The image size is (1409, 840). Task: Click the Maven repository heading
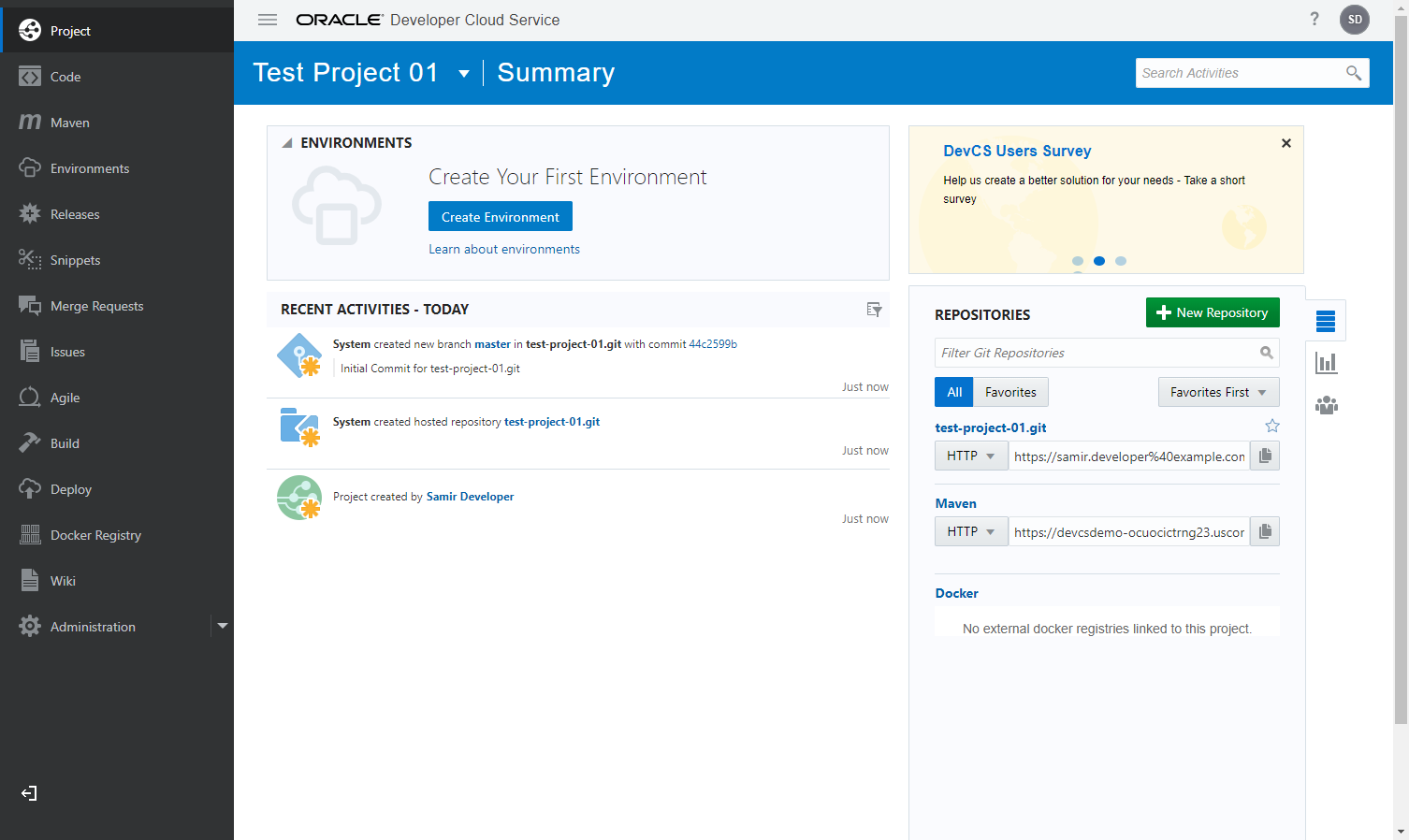pos(956,503)
